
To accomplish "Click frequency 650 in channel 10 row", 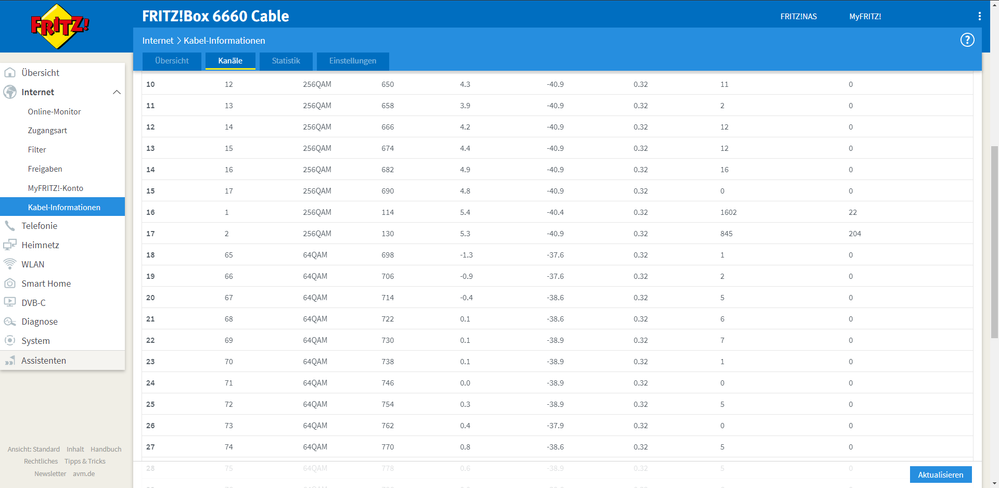I will (x=387, y=84).
